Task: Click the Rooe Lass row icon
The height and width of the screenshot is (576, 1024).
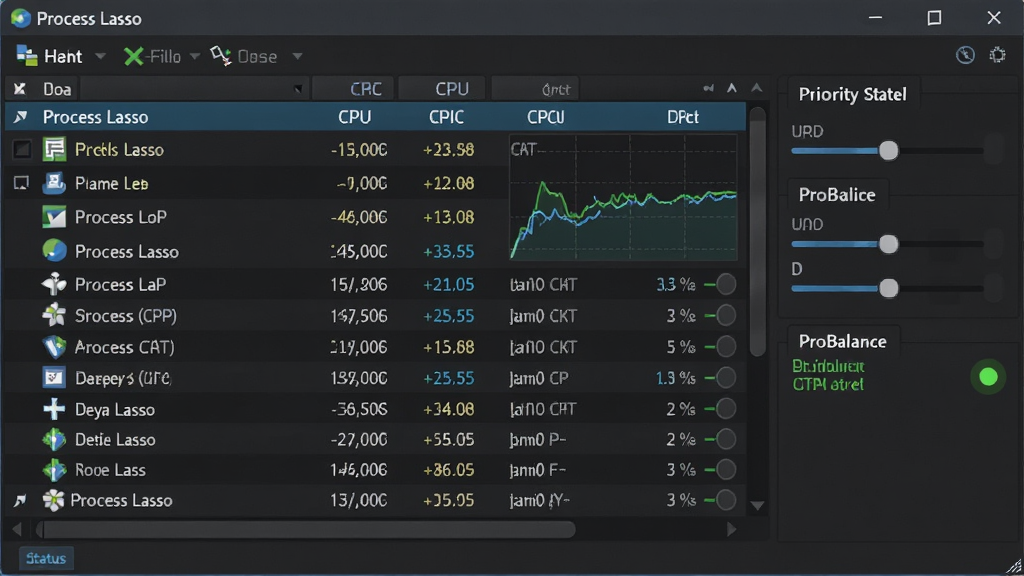Action: coord(54,470)
